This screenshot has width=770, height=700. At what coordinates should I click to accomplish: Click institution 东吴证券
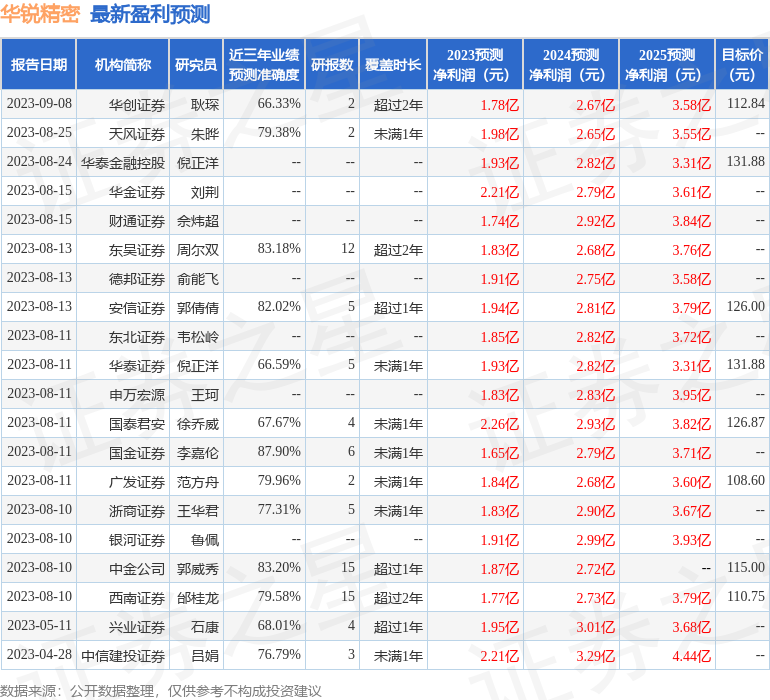click(x=137, y=250)
